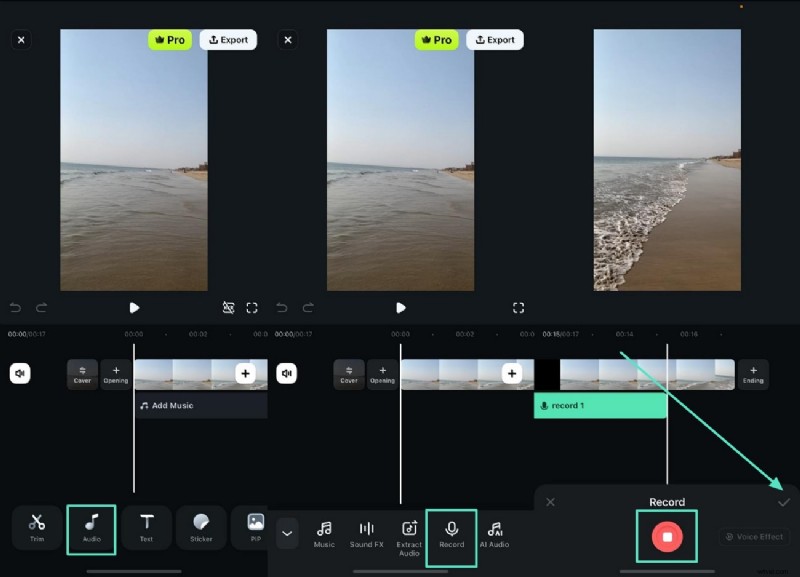Screen dimensions: 800x577
Task: Browse the Sound FX options
Action: (x=366, y=529)
